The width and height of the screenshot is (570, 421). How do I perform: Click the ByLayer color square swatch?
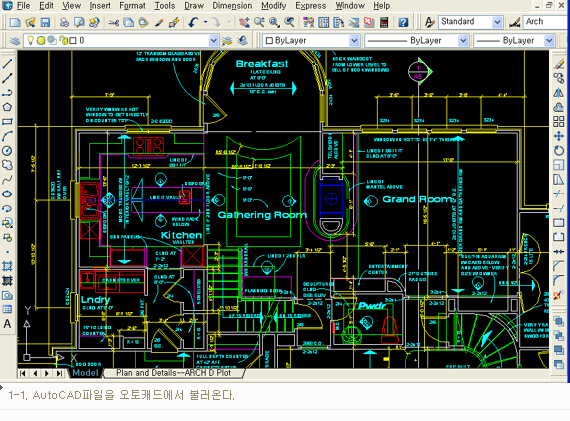point(269,40)
